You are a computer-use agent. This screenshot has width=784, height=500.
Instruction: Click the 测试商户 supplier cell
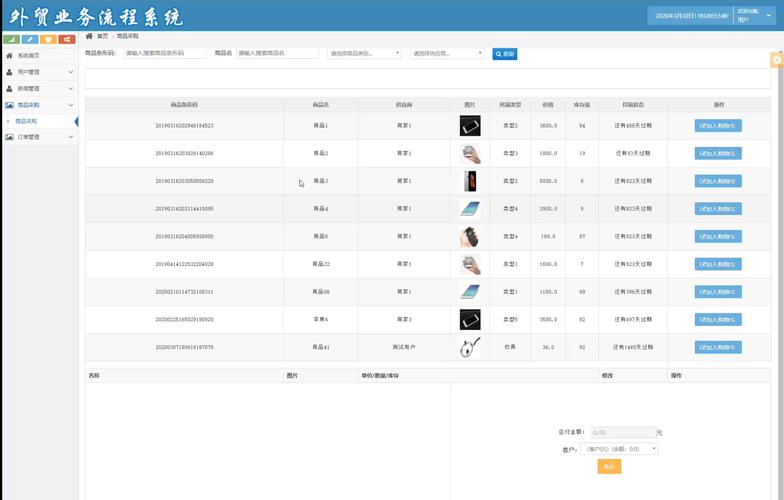pos(404,347)
